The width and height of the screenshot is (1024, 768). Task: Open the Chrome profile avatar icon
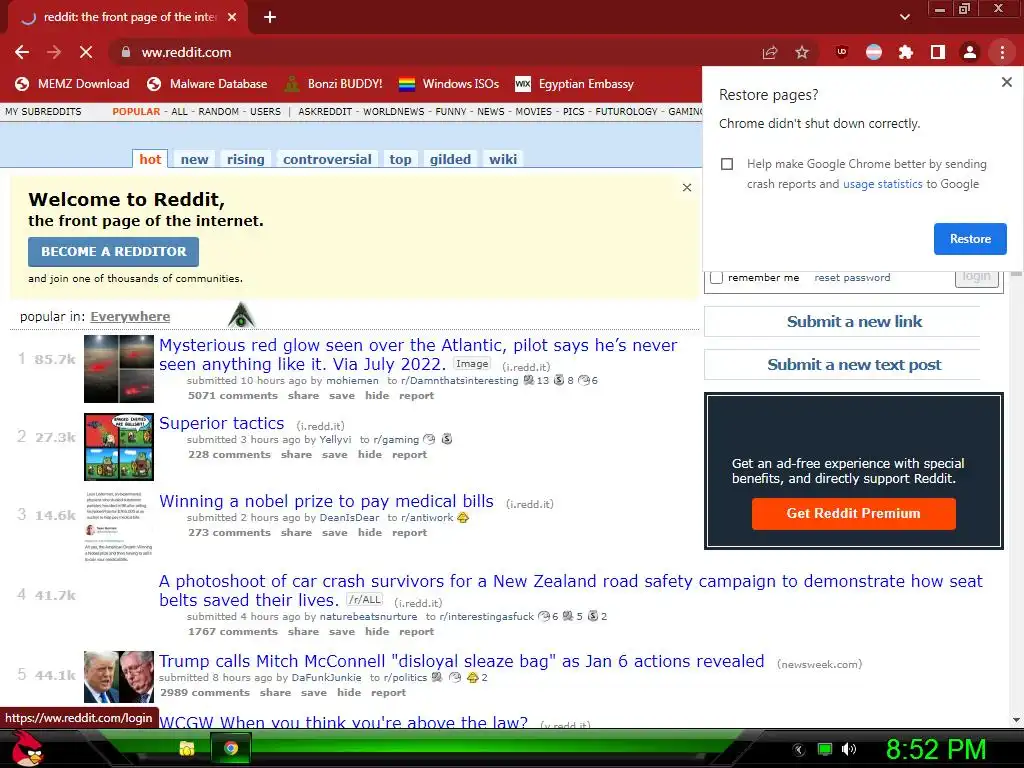coord(970,52)
